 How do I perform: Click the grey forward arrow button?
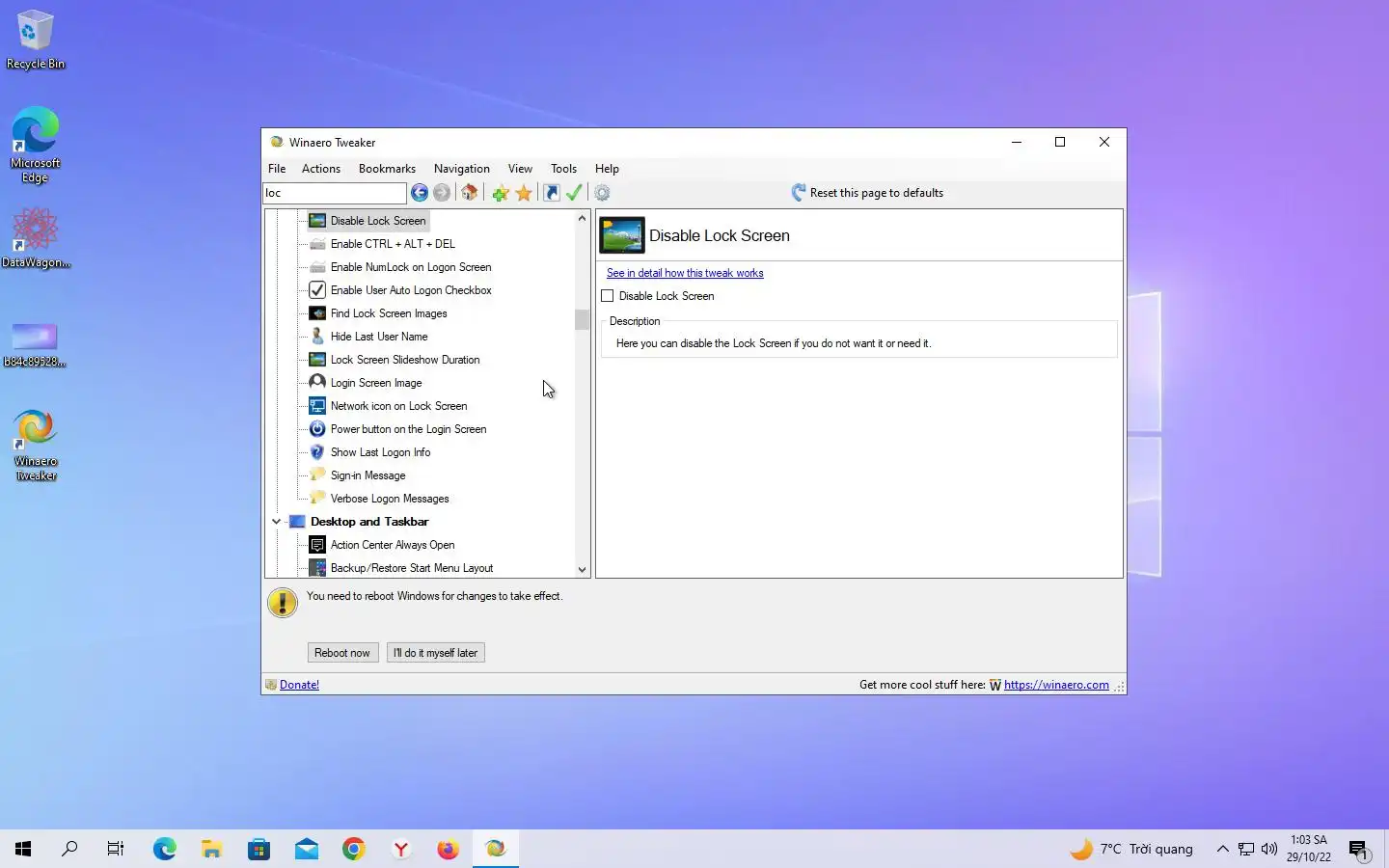click(442, 193)
